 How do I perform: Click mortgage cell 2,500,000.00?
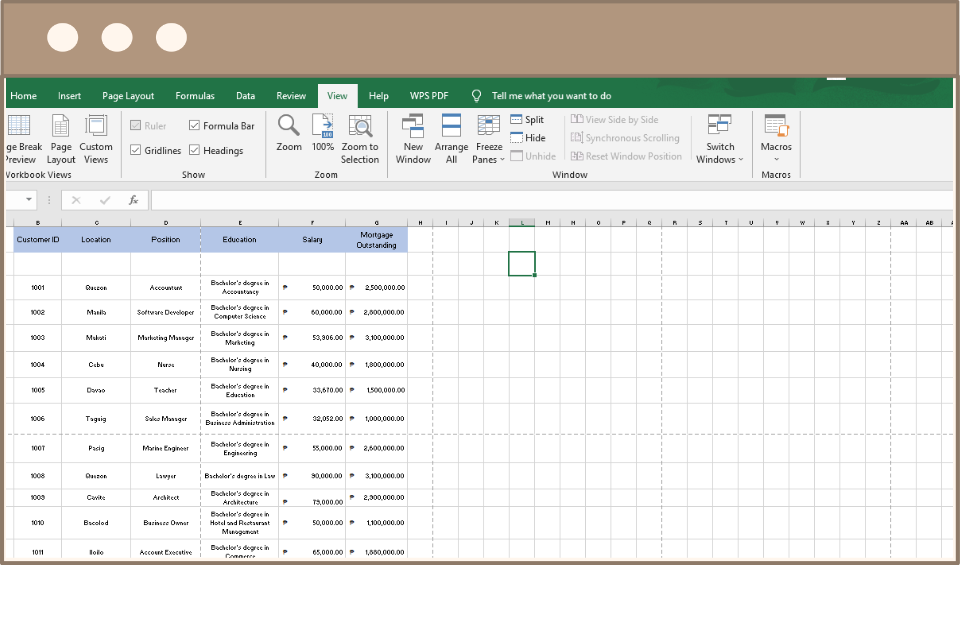tap(377, 287)
